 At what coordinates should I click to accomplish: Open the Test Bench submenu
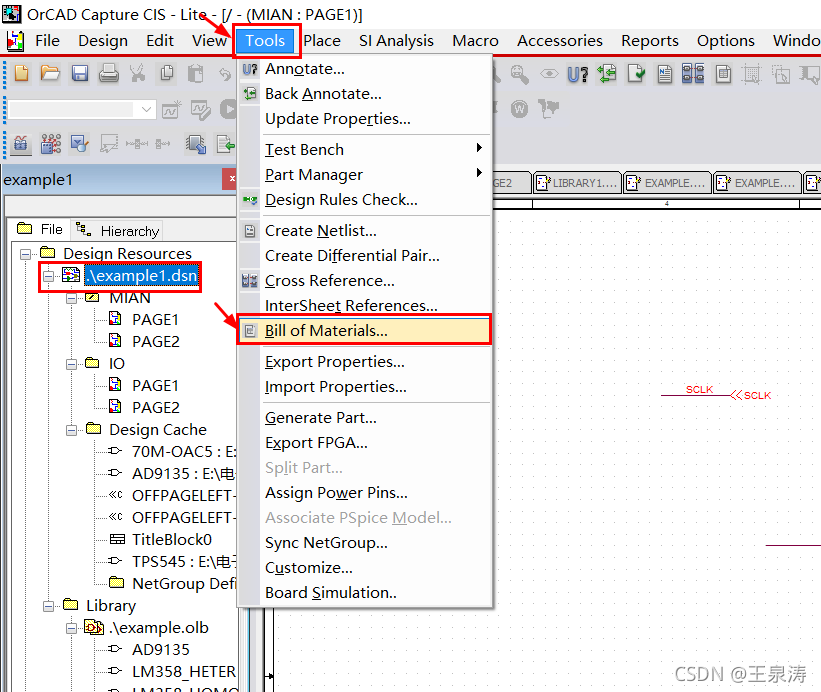[304, 149]
